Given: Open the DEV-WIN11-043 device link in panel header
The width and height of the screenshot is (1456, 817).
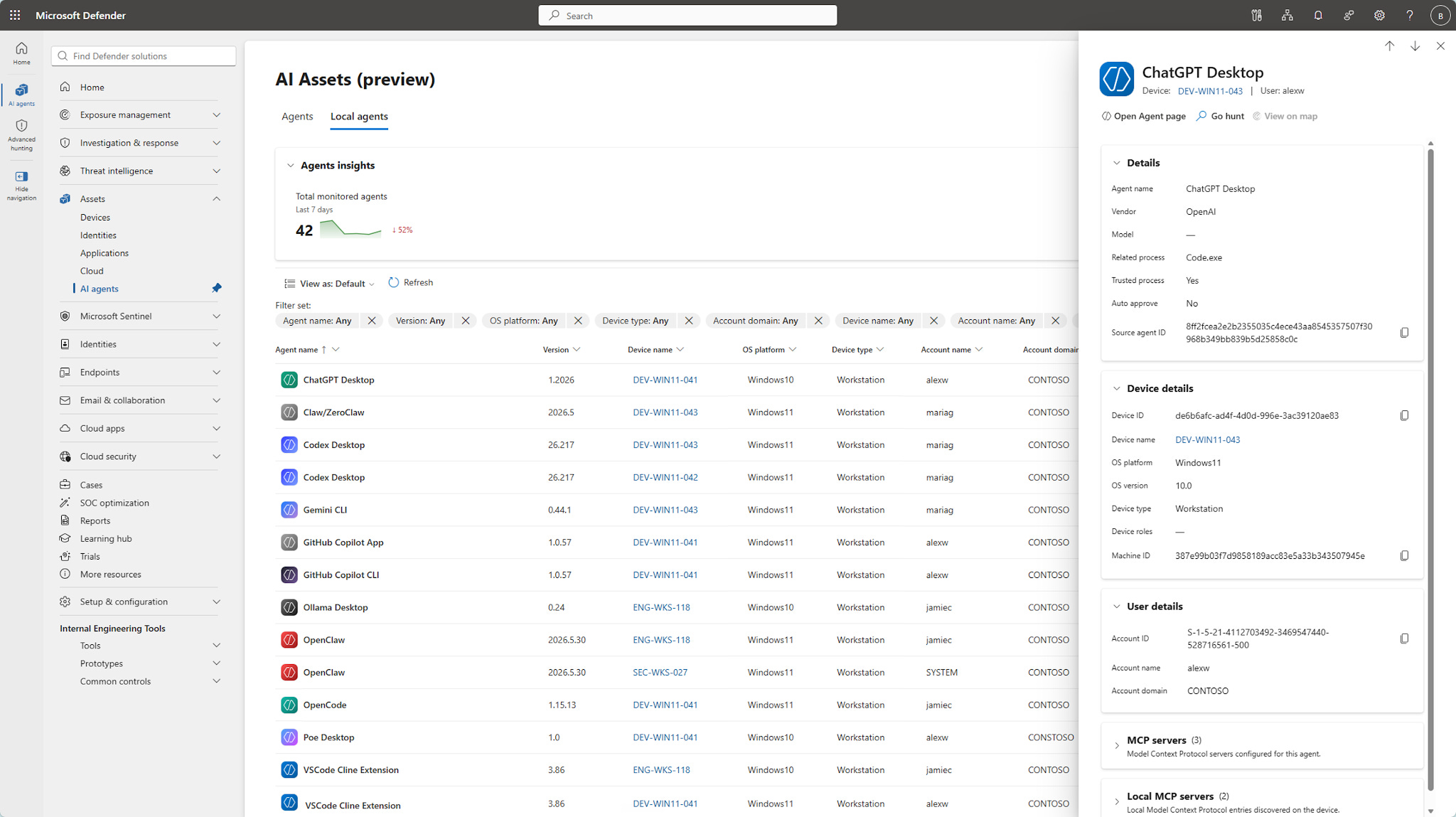Looking at the screenshot, I should 1210,91.
